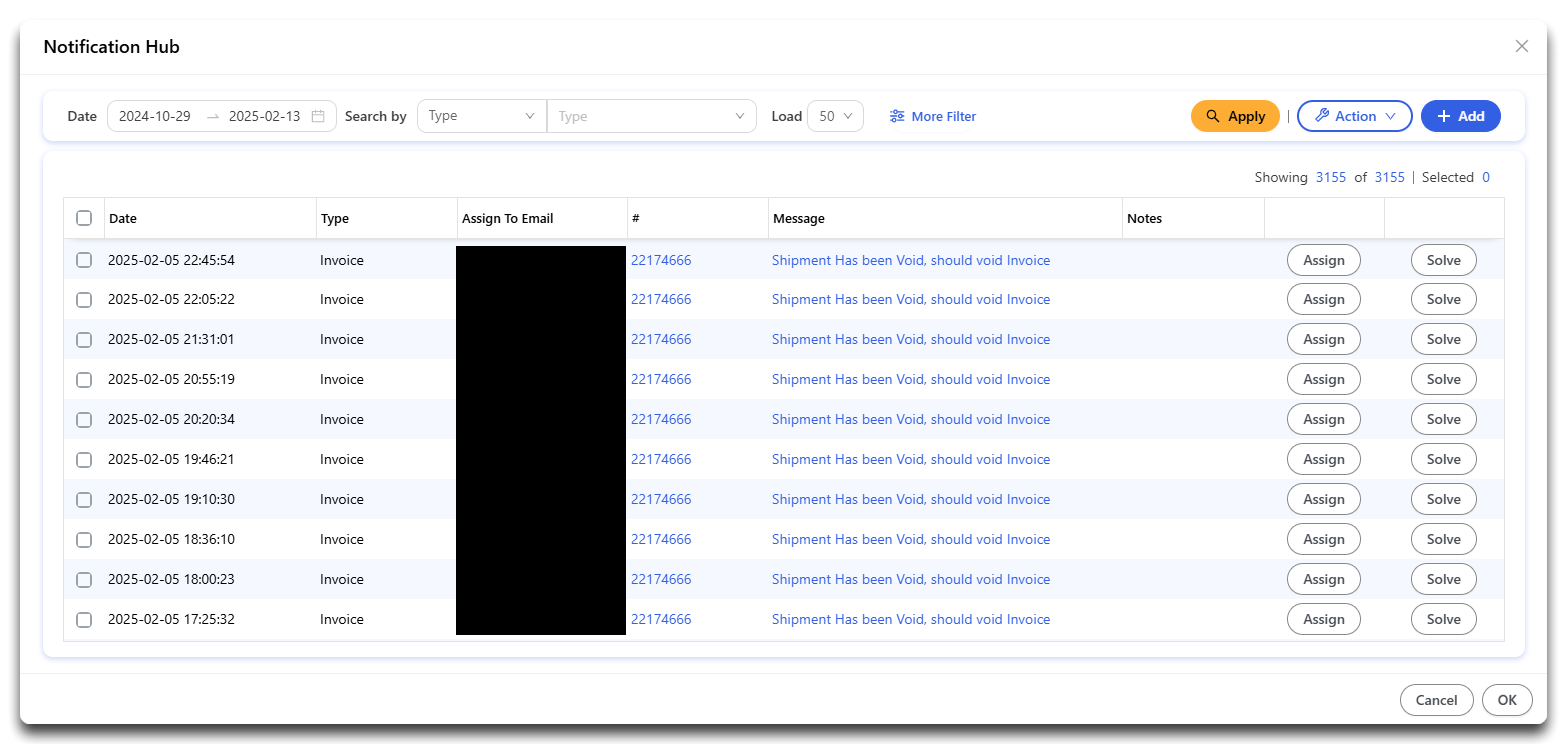This screenshot has height=744, width=1567.
Task: Click the Showing count 3155
Action: pyautogui.click(x=1331, y=177)
